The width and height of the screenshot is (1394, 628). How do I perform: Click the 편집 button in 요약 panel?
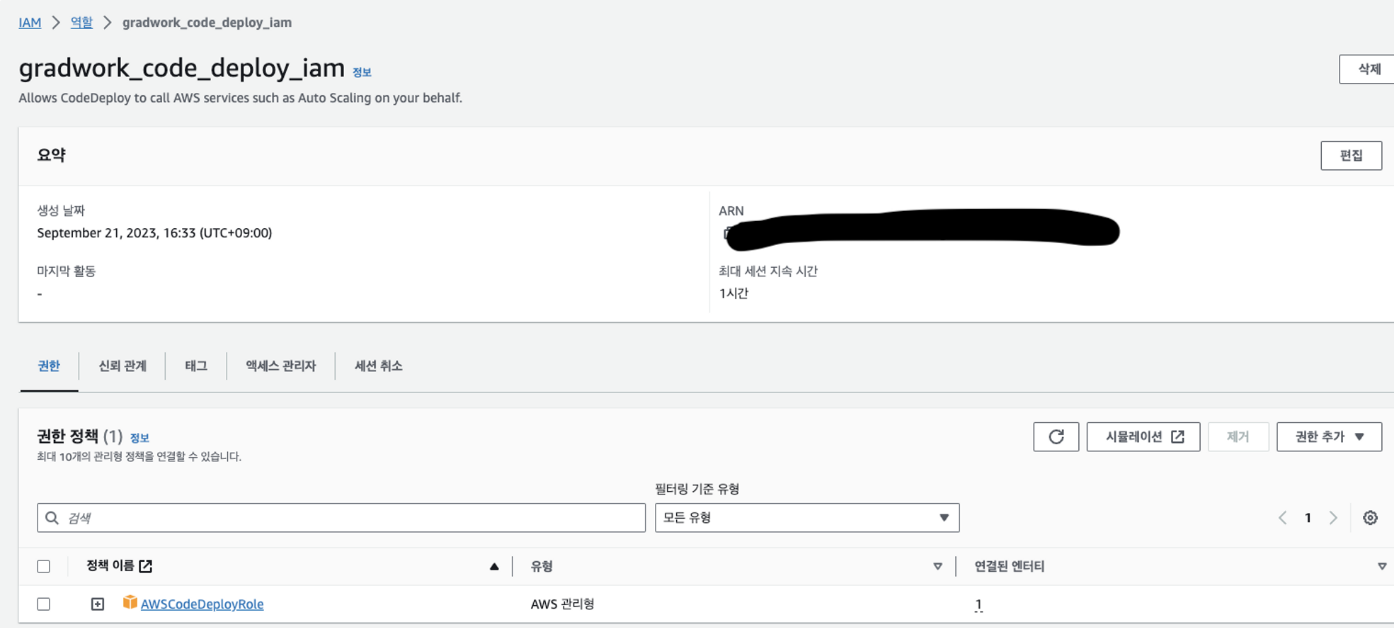1351,156
